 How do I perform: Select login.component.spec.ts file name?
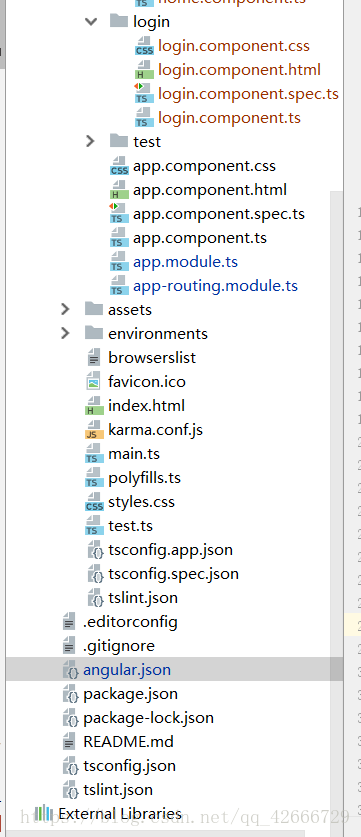pyautogui.click(x=248, y=93)
